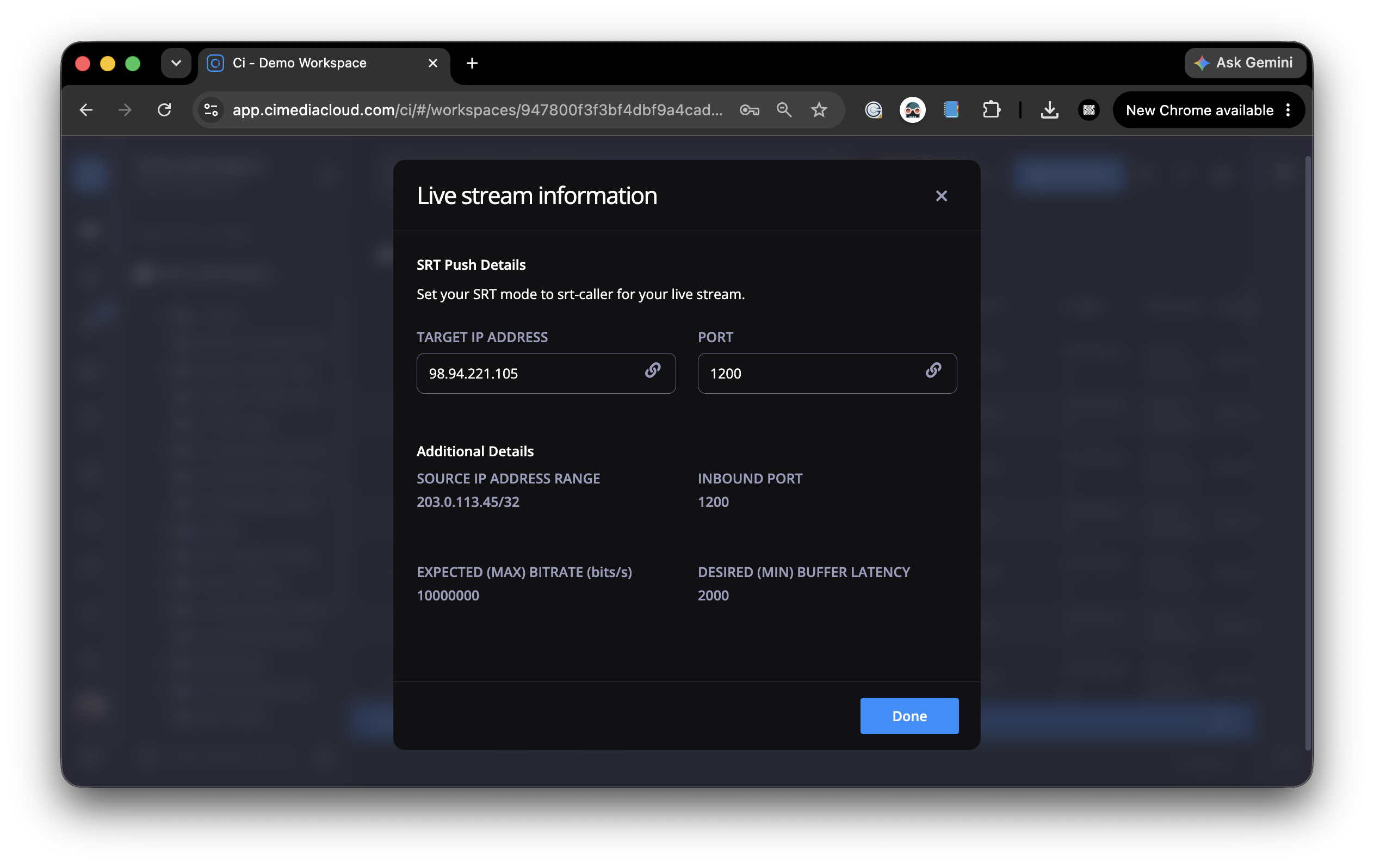Click New Chrome available update button

1199,110
